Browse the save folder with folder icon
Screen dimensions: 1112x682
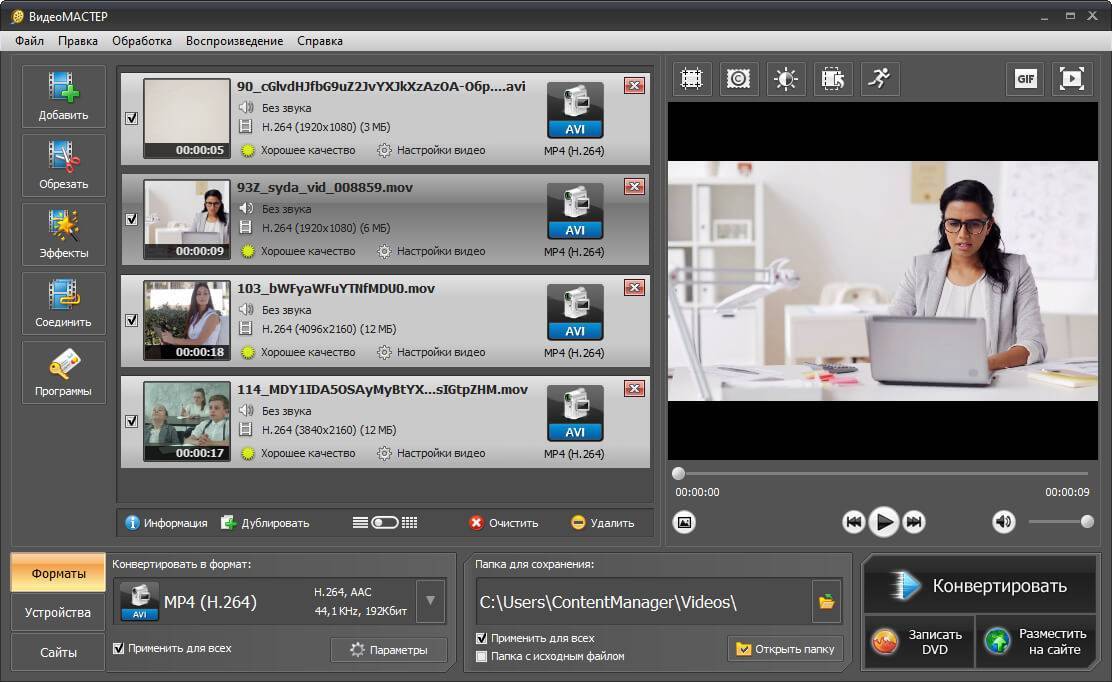(826, 602)
